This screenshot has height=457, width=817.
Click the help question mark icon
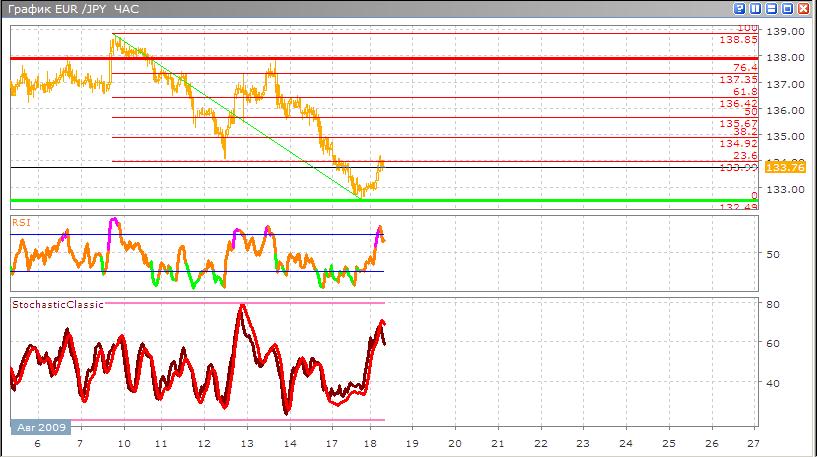click(x=741, y=9)
